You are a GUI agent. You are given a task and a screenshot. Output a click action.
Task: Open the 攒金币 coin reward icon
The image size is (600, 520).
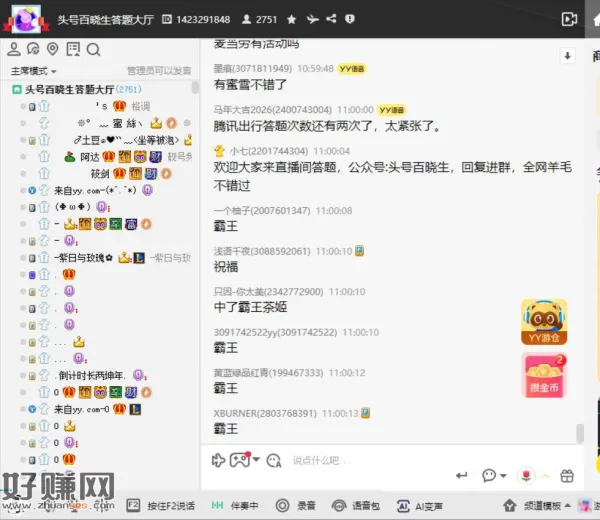click(544, 375)
